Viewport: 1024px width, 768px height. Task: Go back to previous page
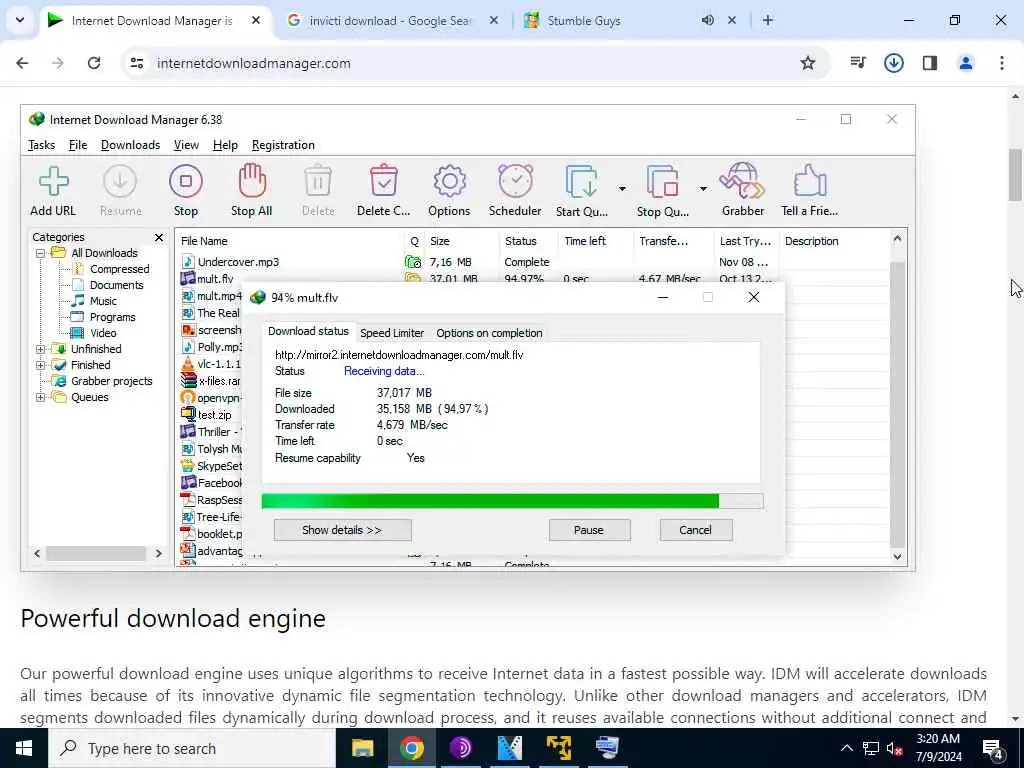[x=22, y=63]
